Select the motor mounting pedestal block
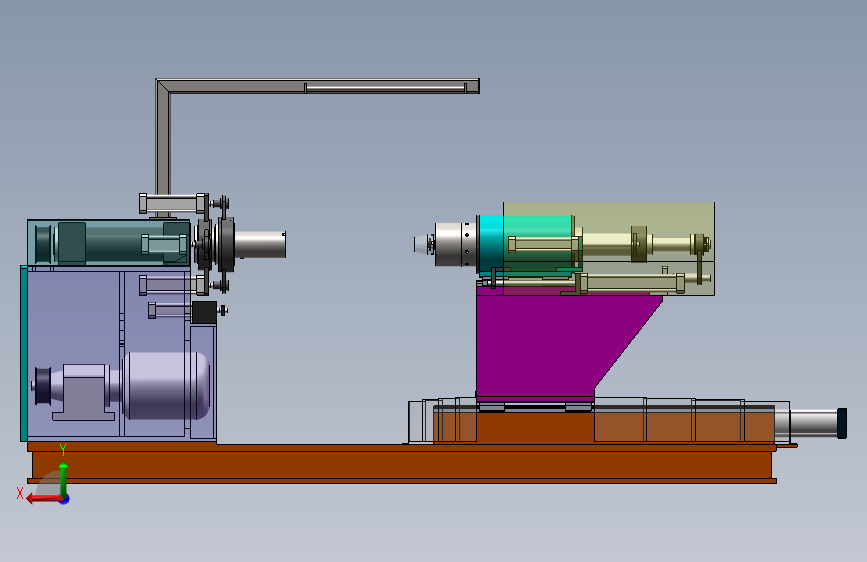 coord(83,392)
